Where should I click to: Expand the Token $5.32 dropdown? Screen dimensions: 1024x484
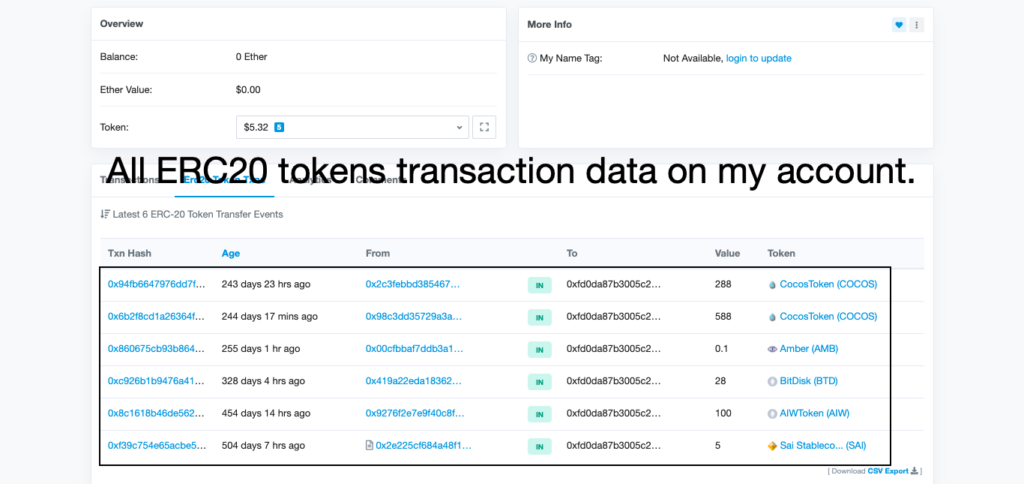coord(352,127)
